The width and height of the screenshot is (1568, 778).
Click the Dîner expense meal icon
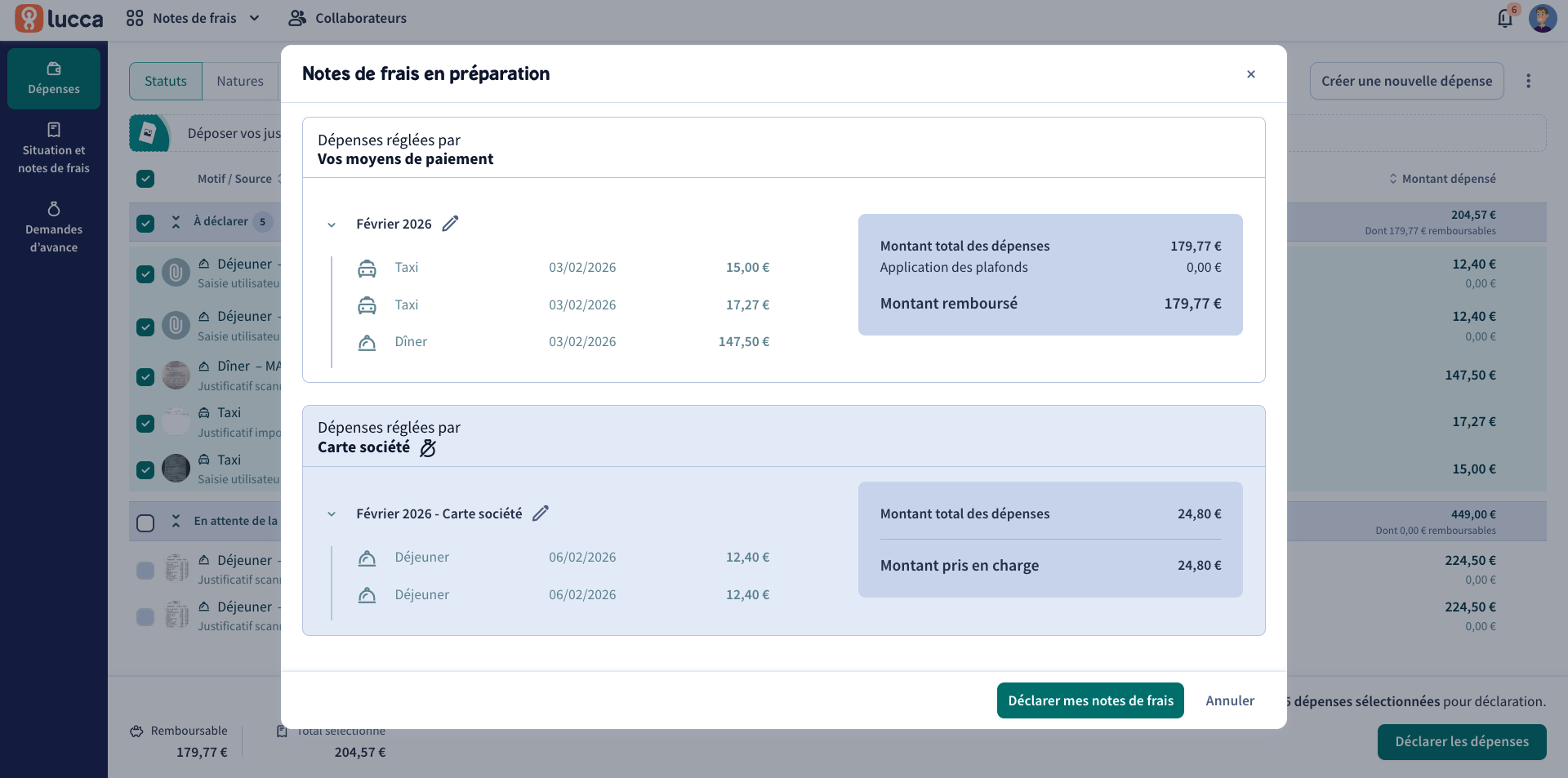pos(367,342)
